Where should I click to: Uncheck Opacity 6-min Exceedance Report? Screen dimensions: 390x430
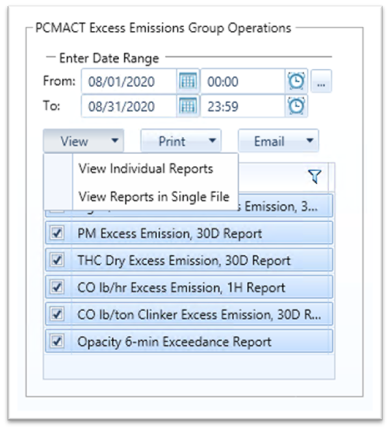click(x=57, y=341)
